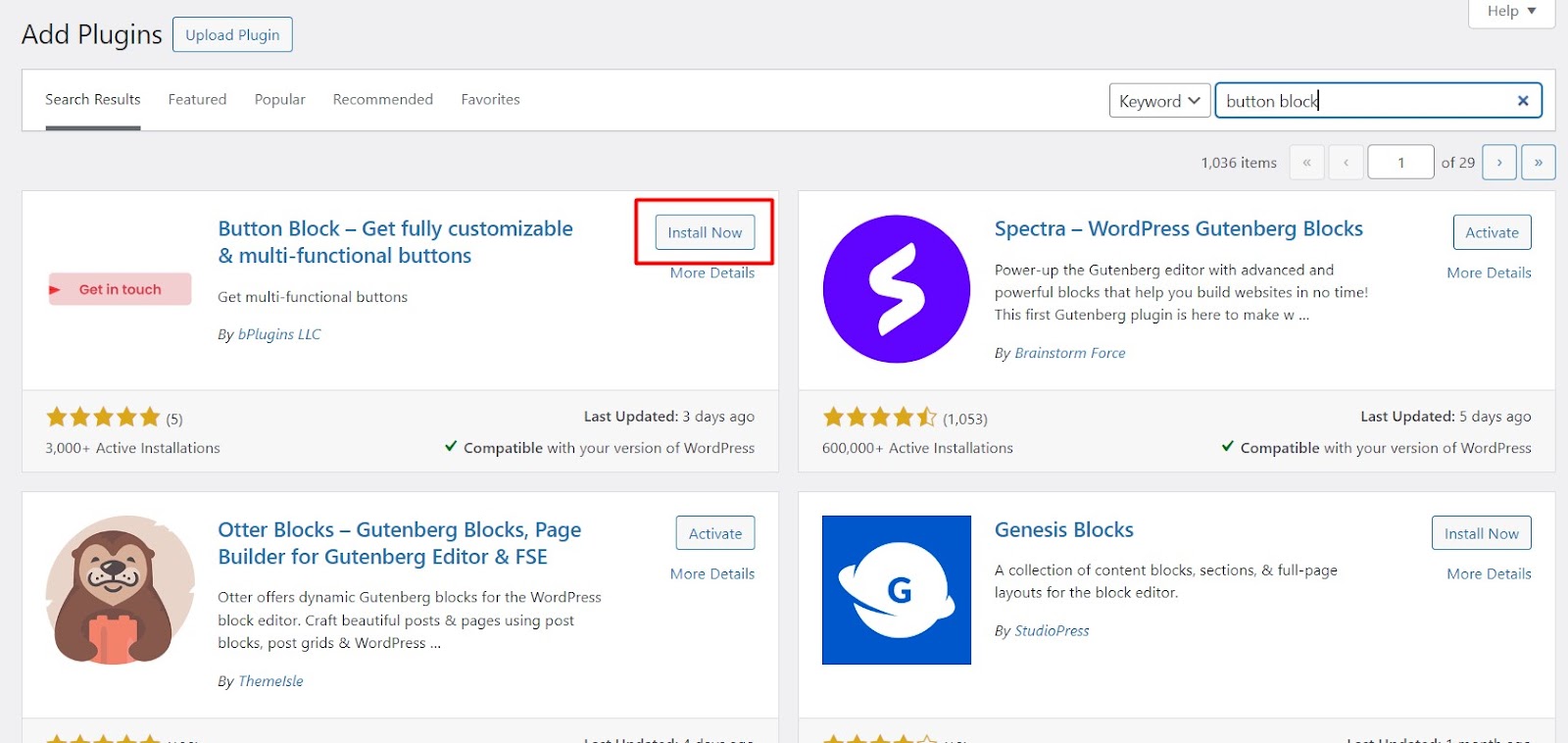The width and height of the screenshot is (1568, 743).
Task: Click the Button Block 'Last Updated: 3 days ago' text
Action: [669, 417]
